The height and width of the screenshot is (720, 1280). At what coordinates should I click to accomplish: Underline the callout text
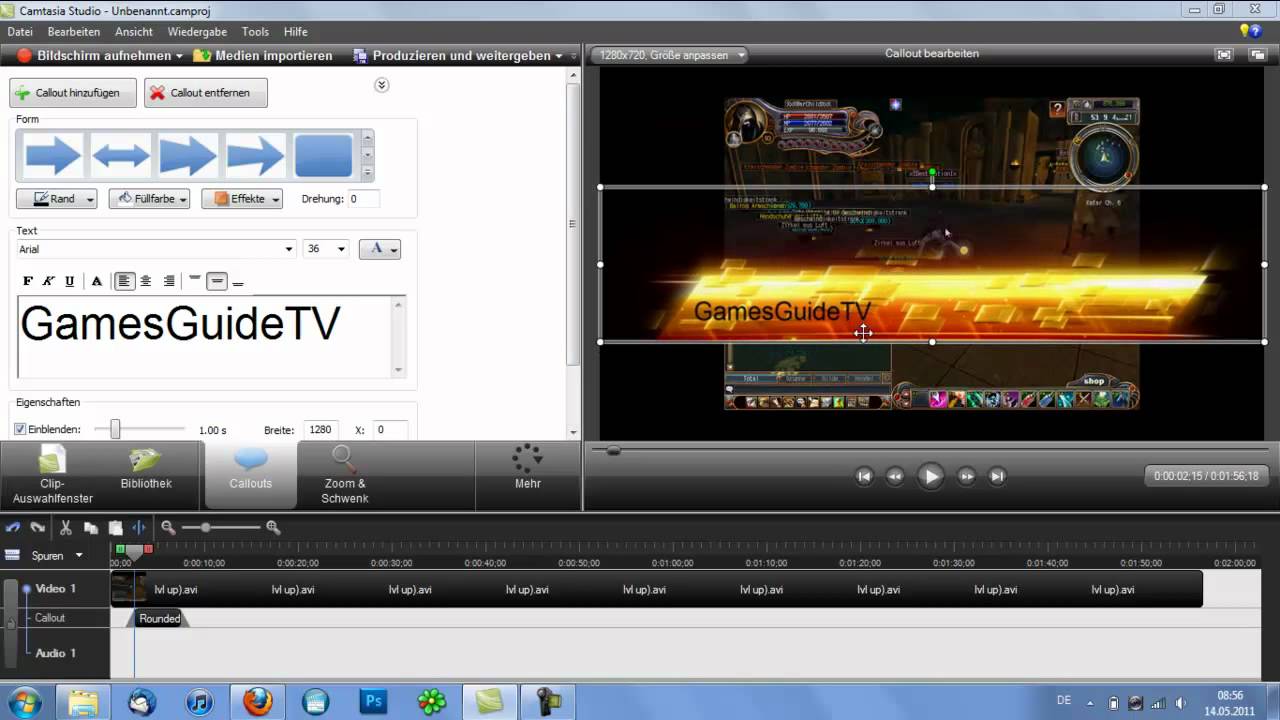coord(69,281)
